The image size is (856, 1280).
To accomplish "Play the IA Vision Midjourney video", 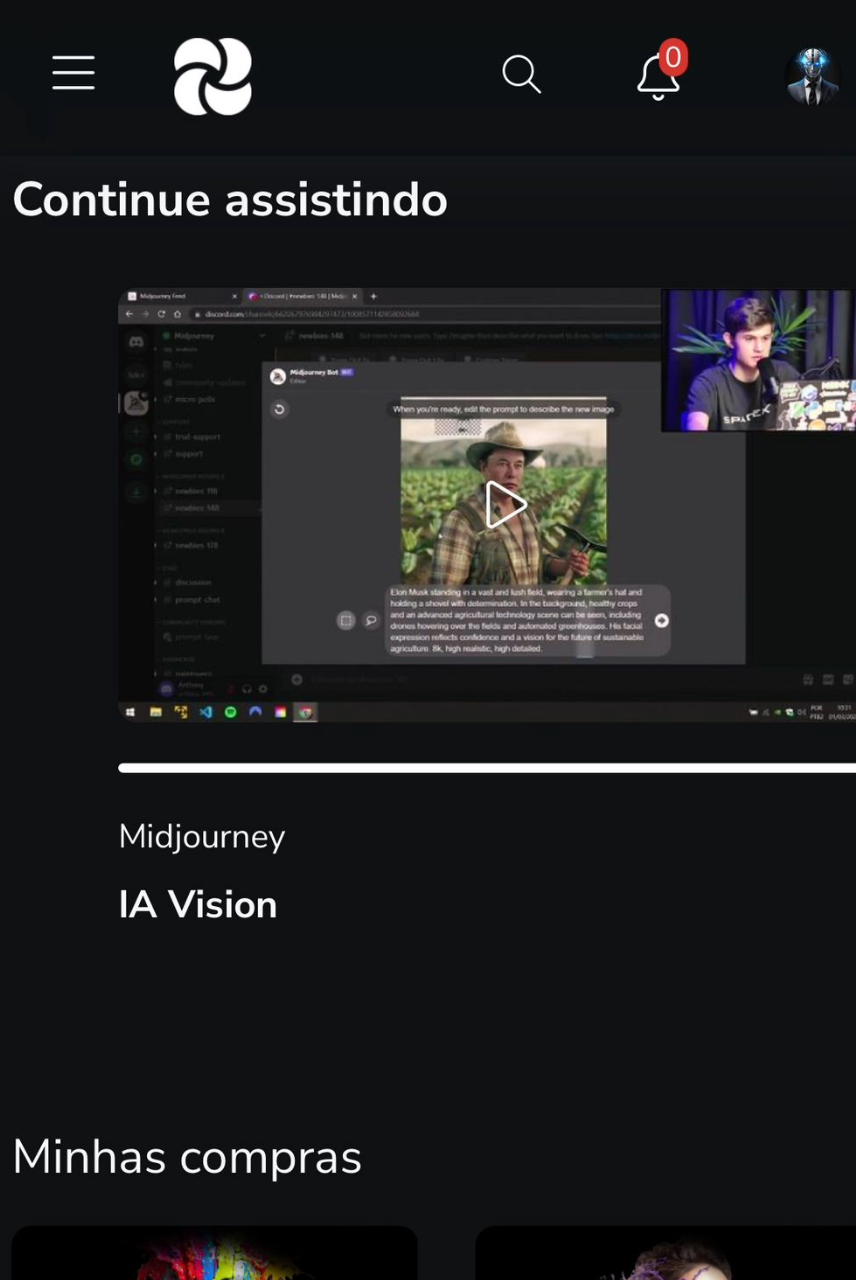I will pos(505,505).
